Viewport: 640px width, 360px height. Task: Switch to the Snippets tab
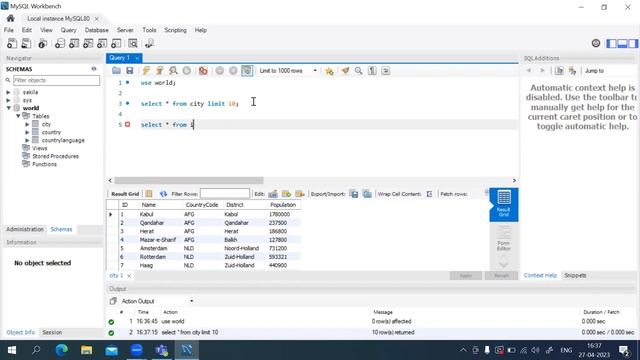[x=575, y=276]
